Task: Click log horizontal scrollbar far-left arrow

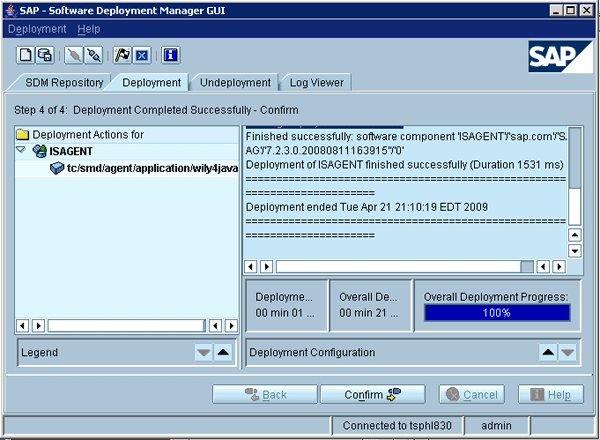Action: [250, 266]
